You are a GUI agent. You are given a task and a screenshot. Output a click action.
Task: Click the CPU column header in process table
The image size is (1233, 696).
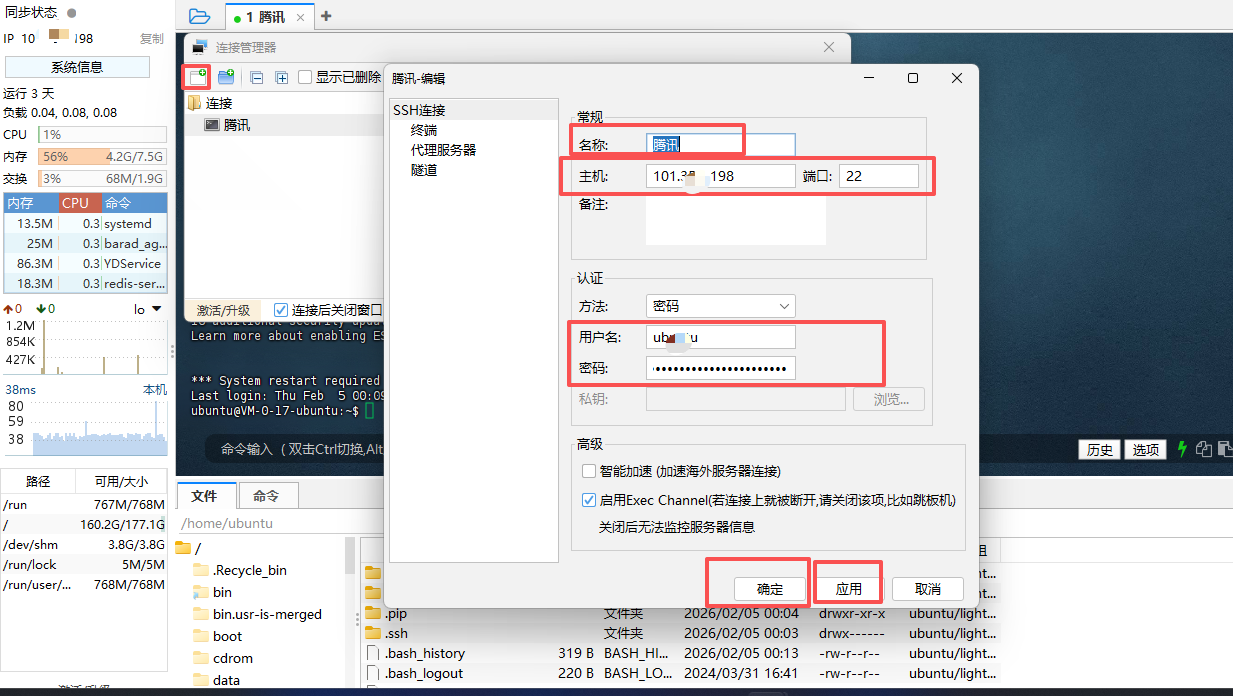[x=80, y=202]
